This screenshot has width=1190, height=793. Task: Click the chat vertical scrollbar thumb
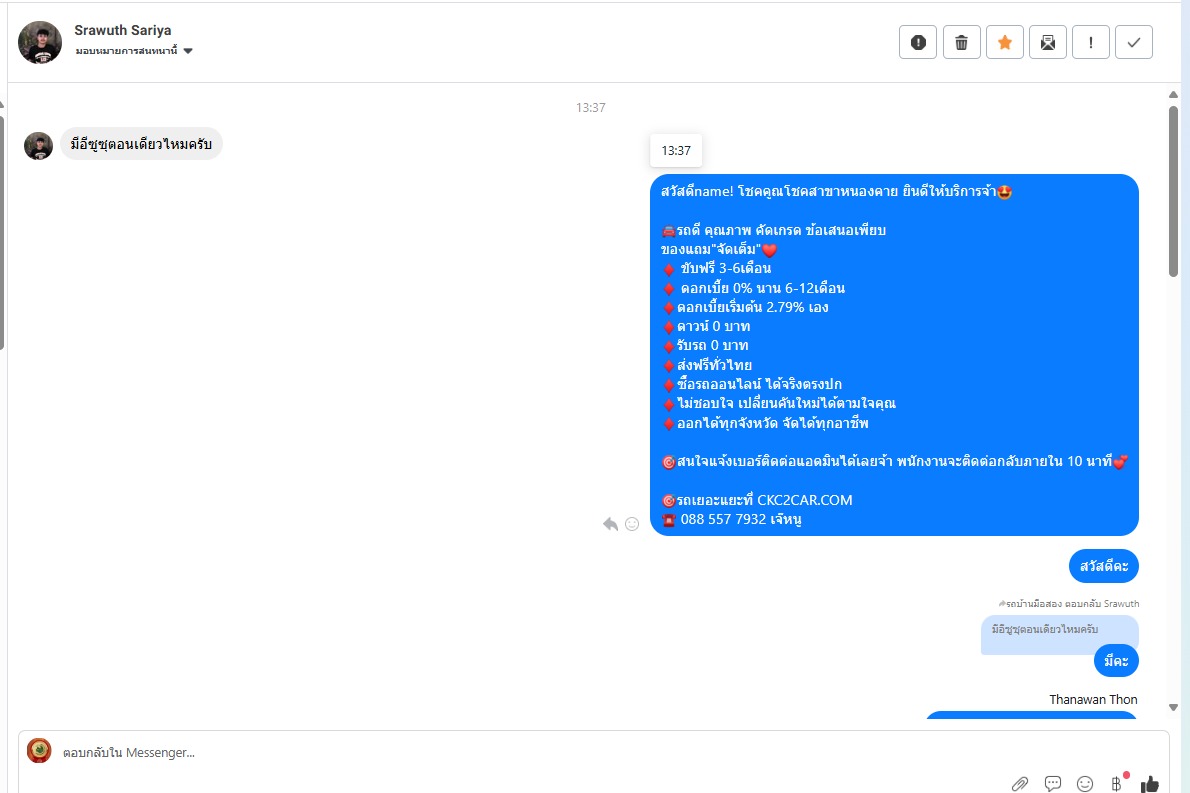coord(1173,191)
